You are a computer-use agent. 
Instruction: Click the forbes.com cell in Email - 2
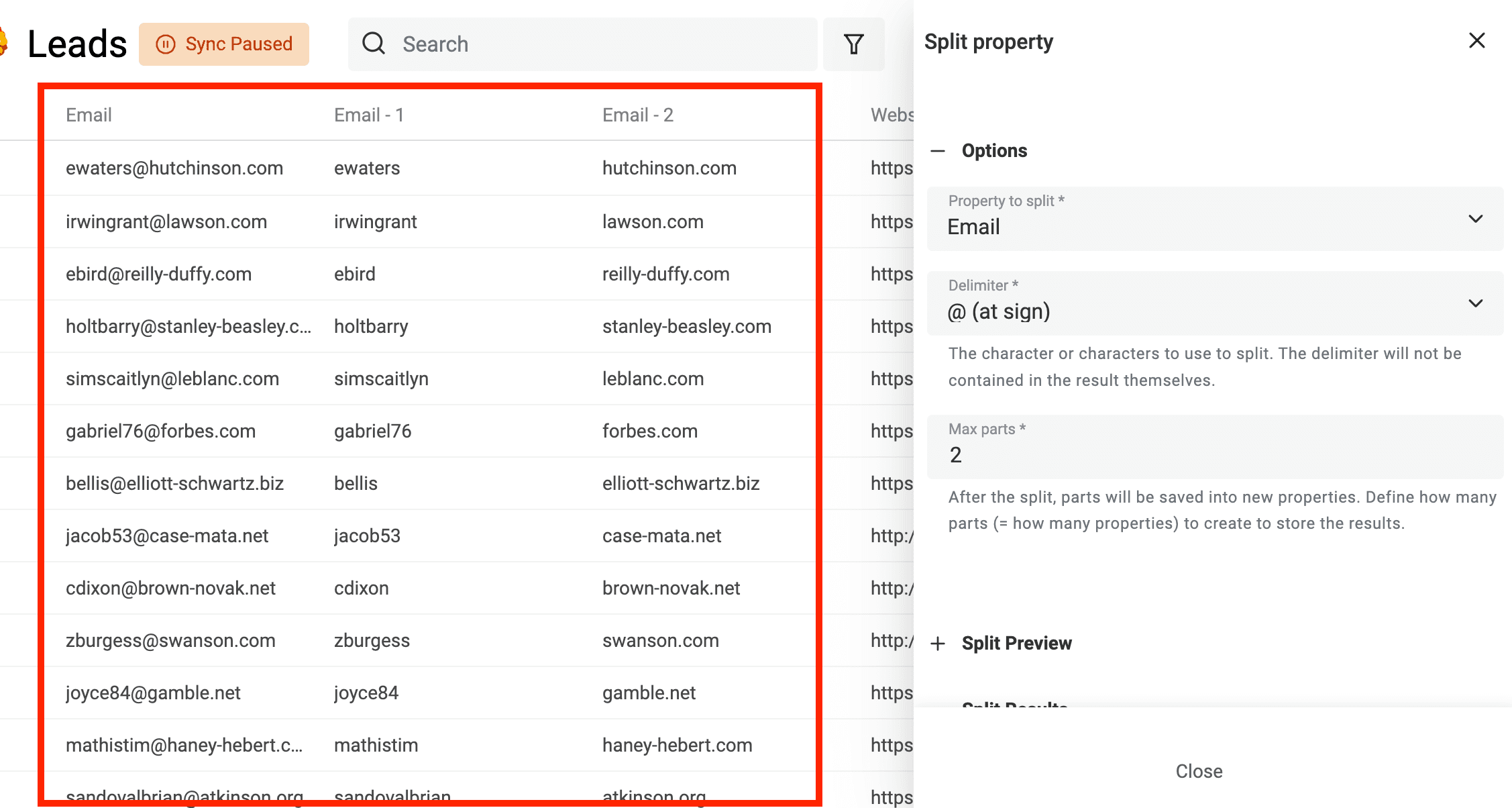click(x=650, y=432)
